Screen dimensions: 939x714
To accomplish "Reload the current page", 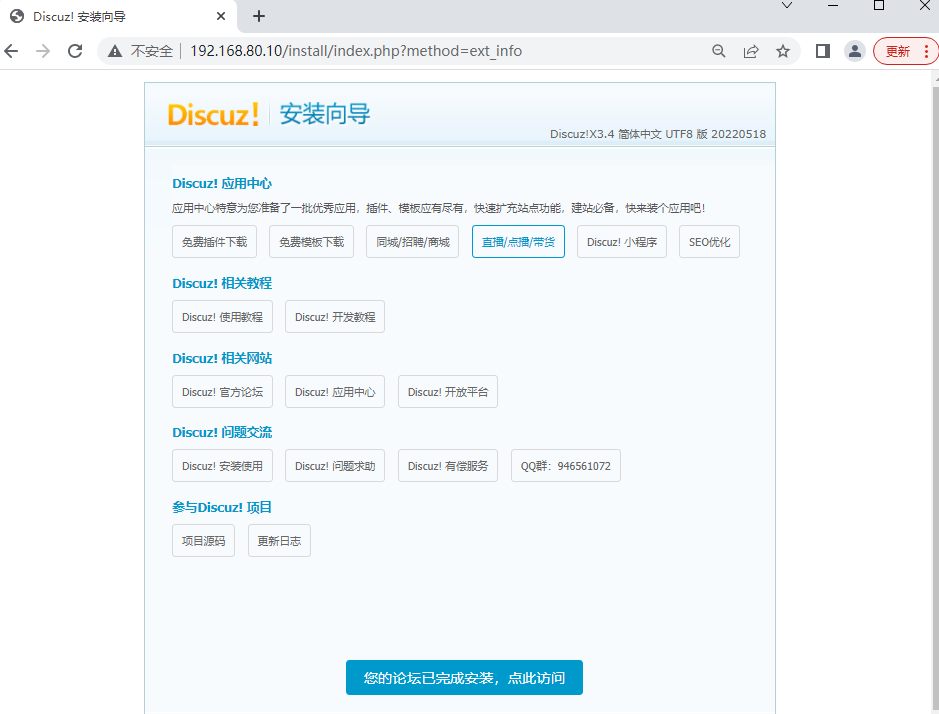I will click(75, 51).
